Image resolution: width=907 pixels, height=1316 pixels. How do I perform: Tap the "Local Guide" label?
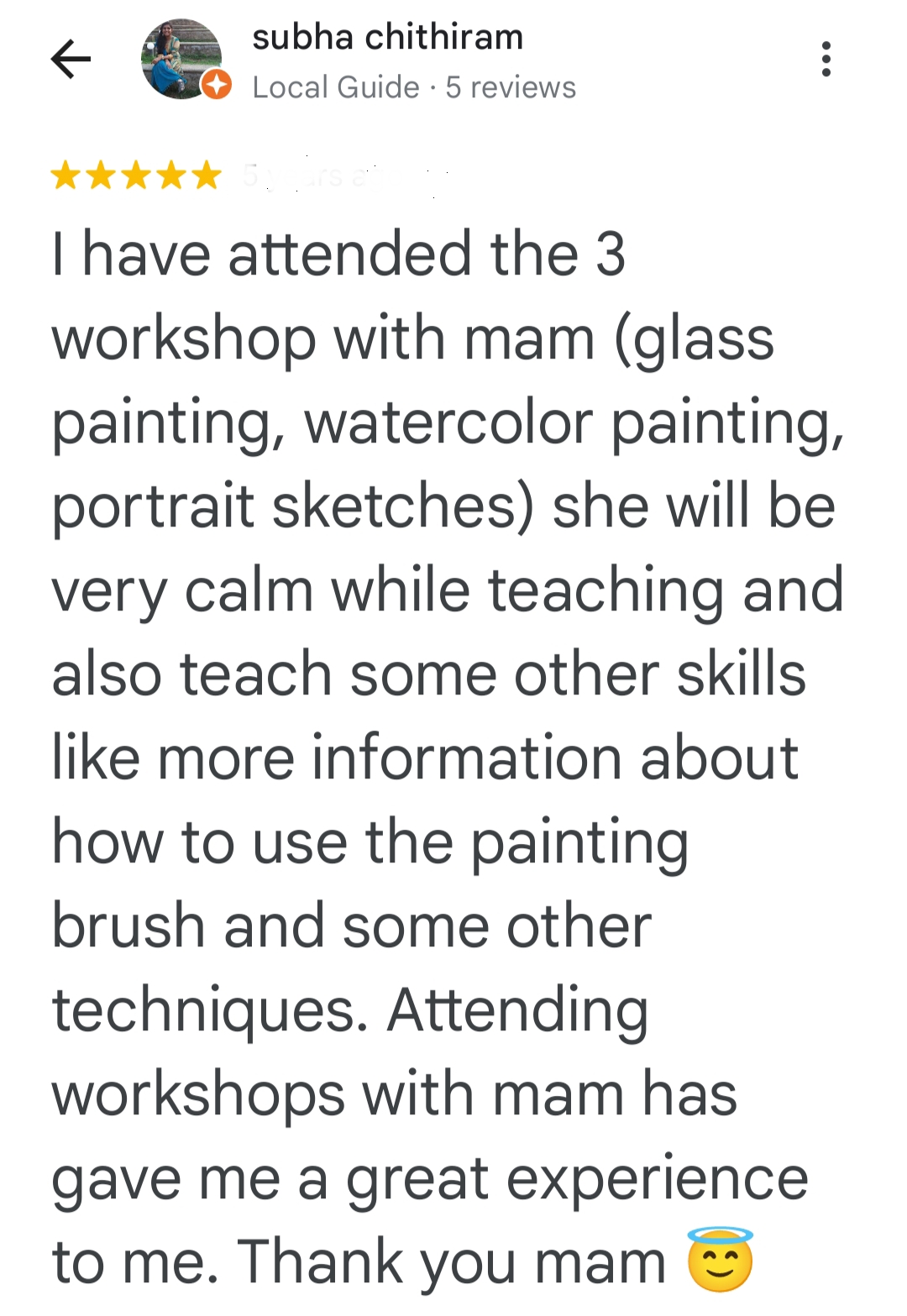click(x=335, y=87)
